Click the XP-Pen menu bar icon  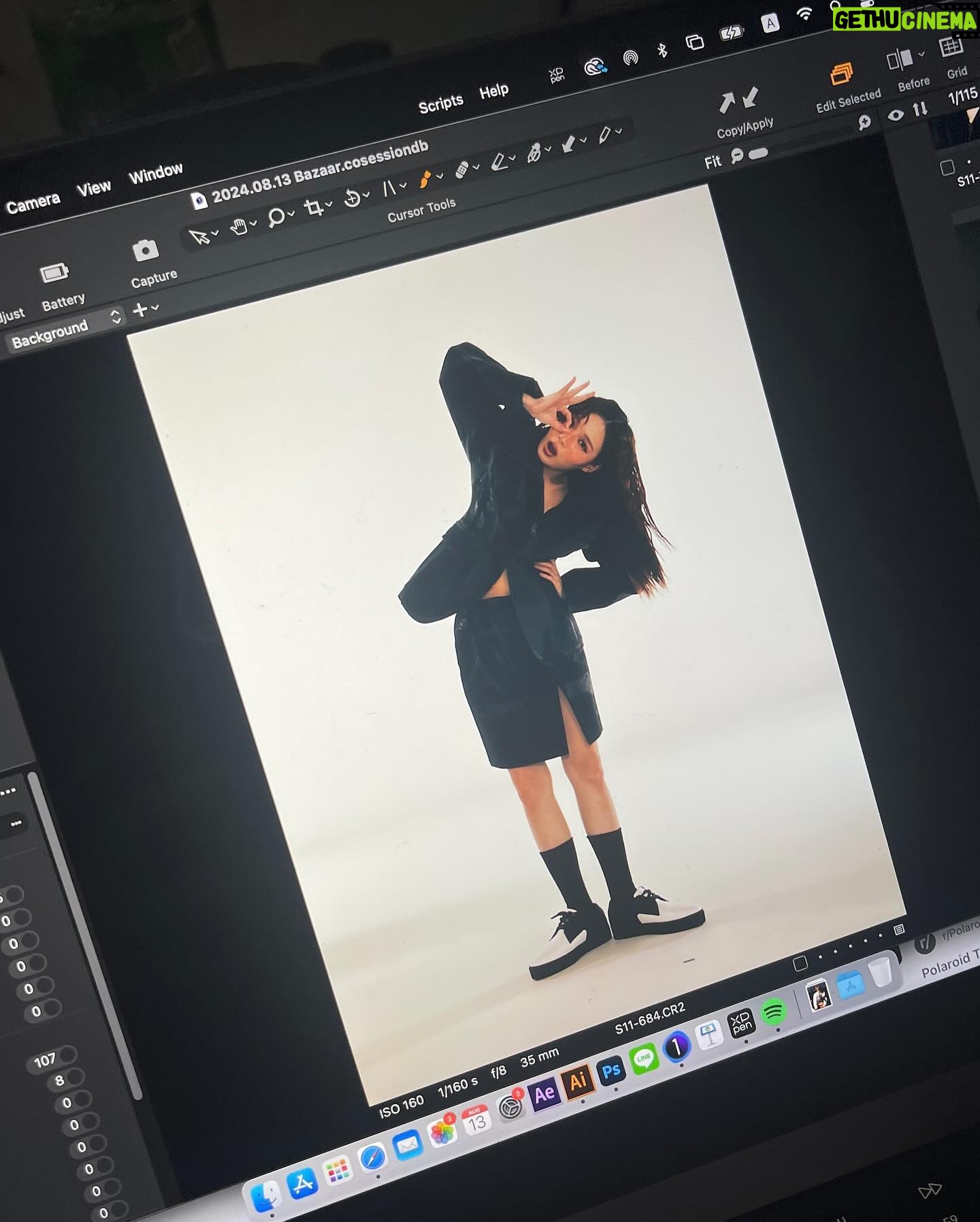point(557,76)
